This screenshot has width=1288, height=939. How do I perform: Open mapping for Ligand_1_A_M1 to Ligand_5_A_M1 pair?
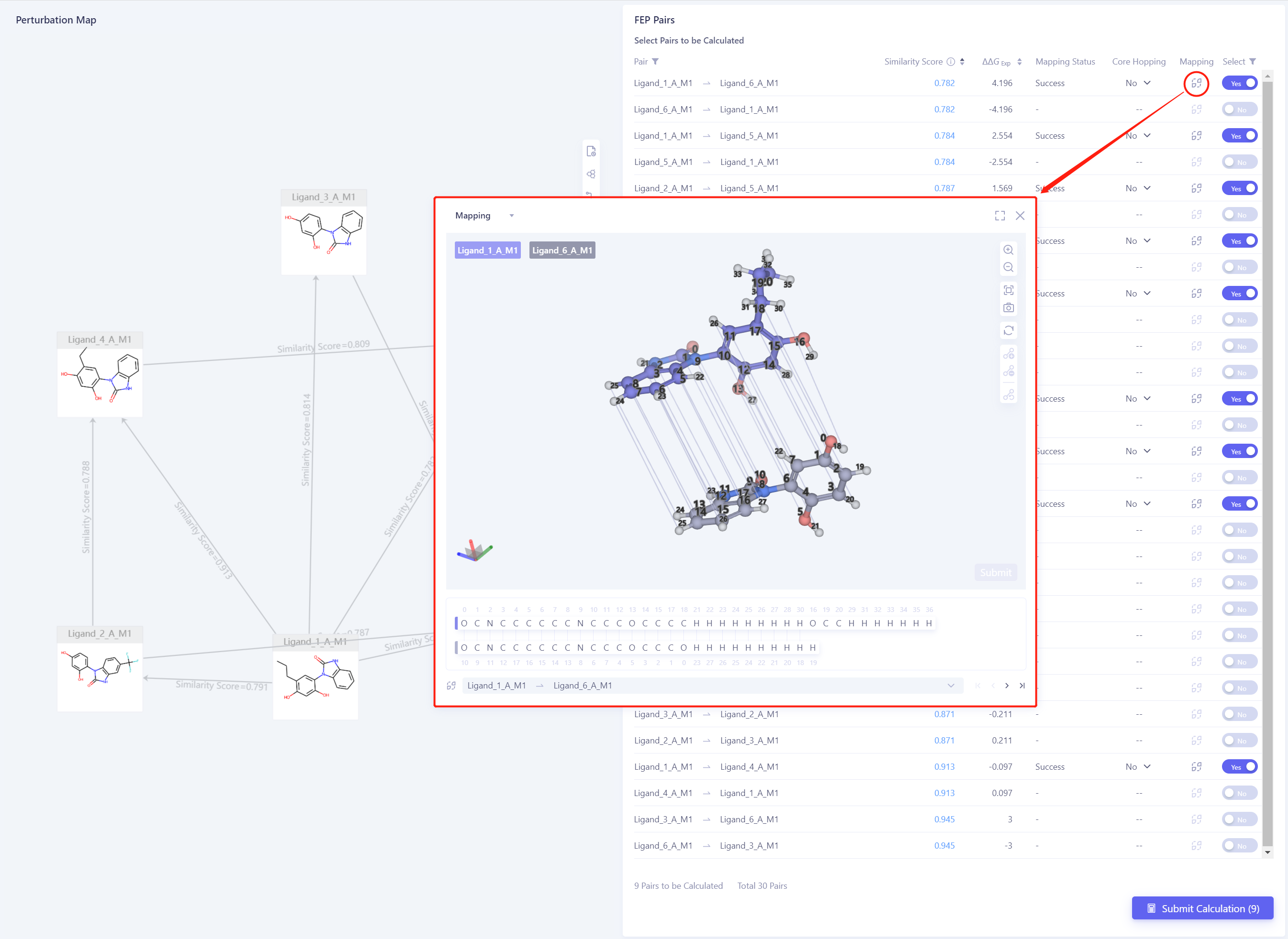pyautogui.click(x=1197, y=136)
